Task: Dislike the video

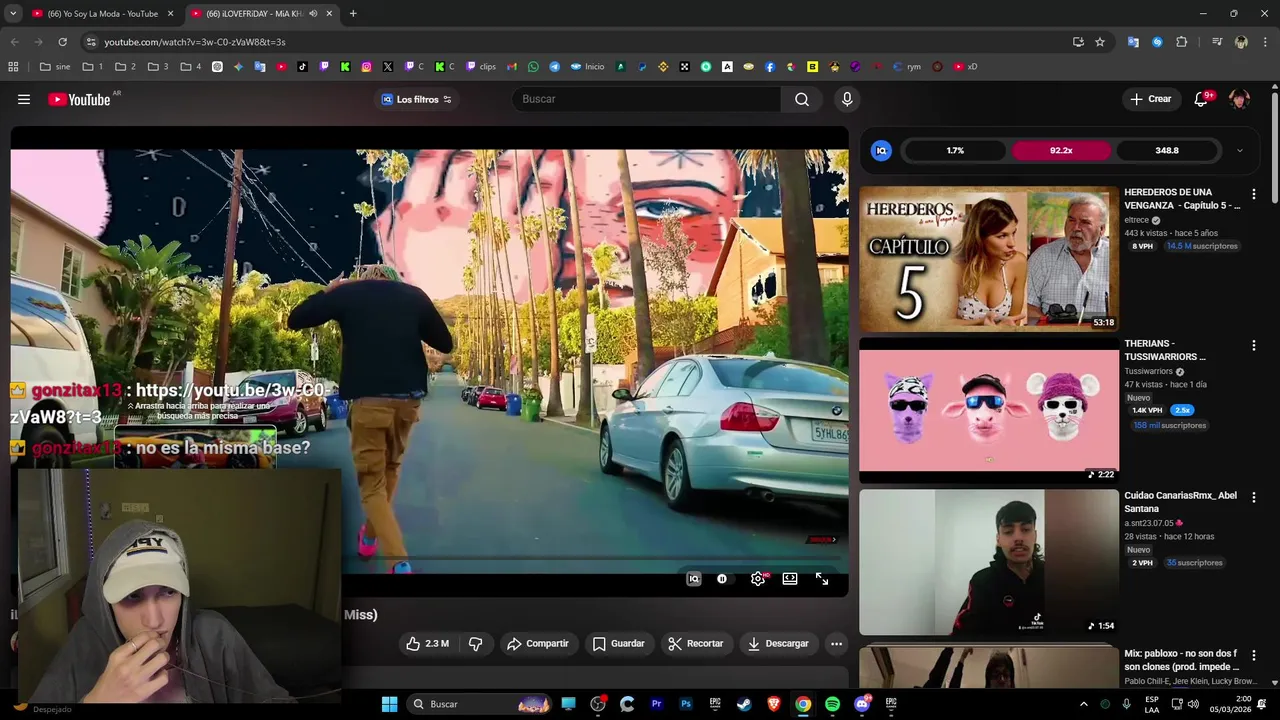Action: tap(476, 644)
